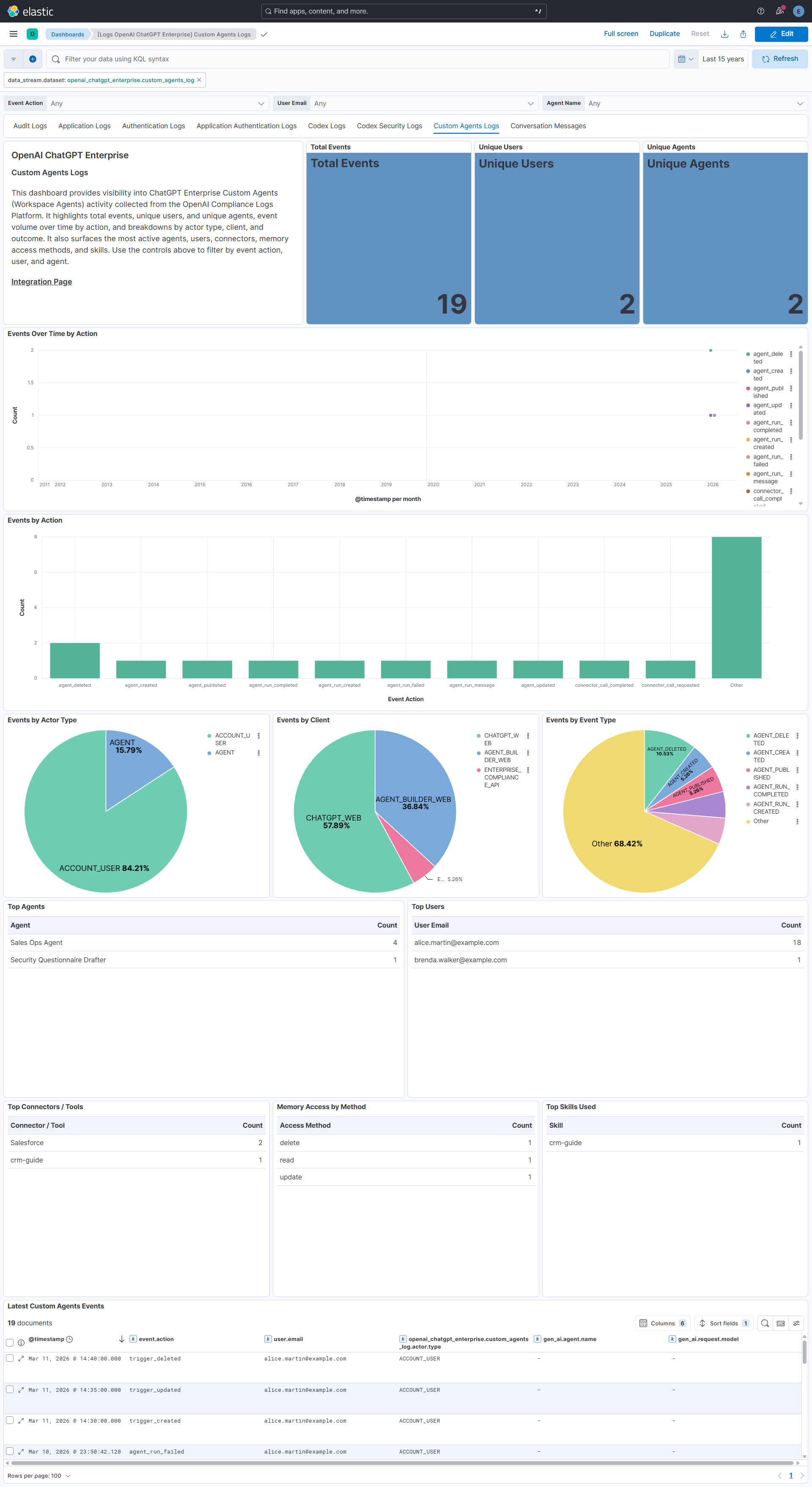Open the User Email control dropdown
The image size is (812, 1487).
(x=424, y=103)
